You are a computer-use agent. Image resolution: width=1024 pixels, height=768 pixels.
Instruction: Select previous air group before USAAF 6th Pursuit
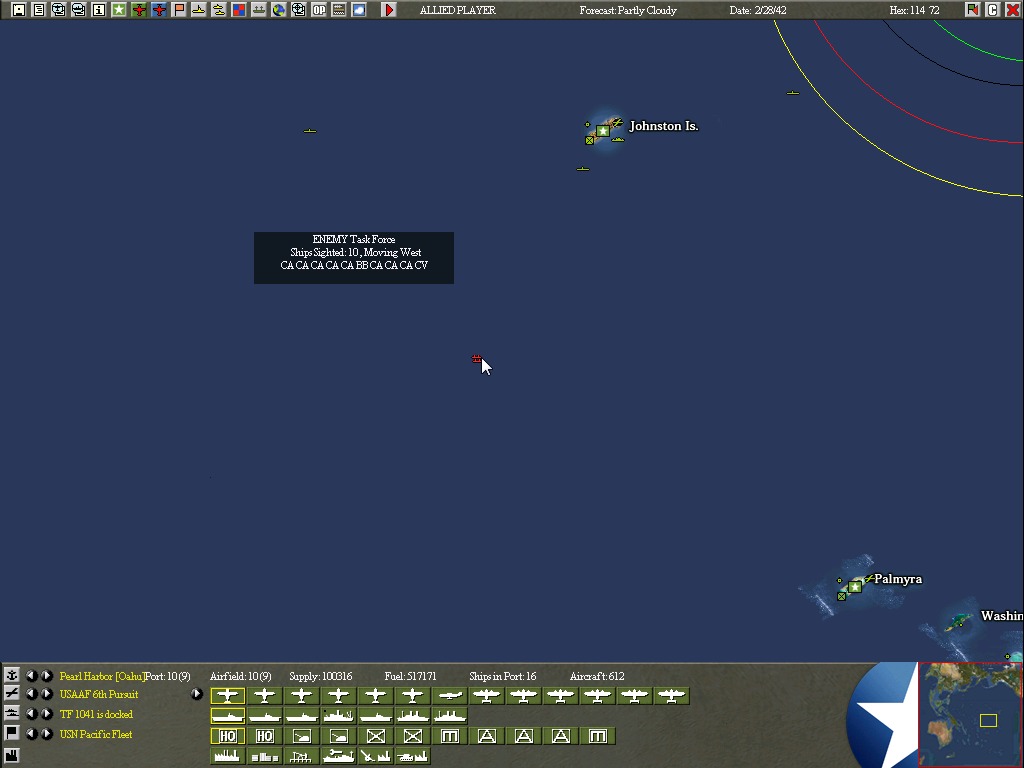31,694
